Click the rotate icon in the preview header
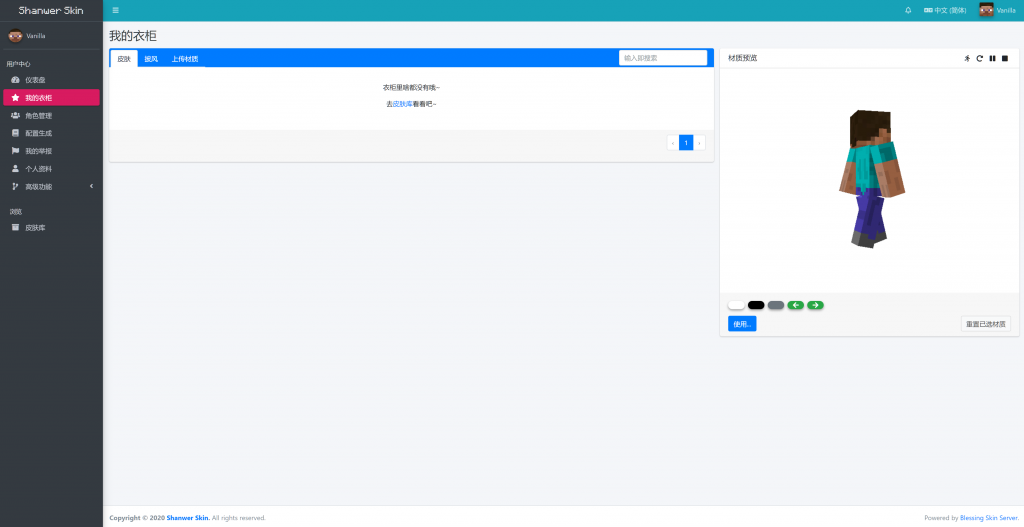 click(980, 58)
